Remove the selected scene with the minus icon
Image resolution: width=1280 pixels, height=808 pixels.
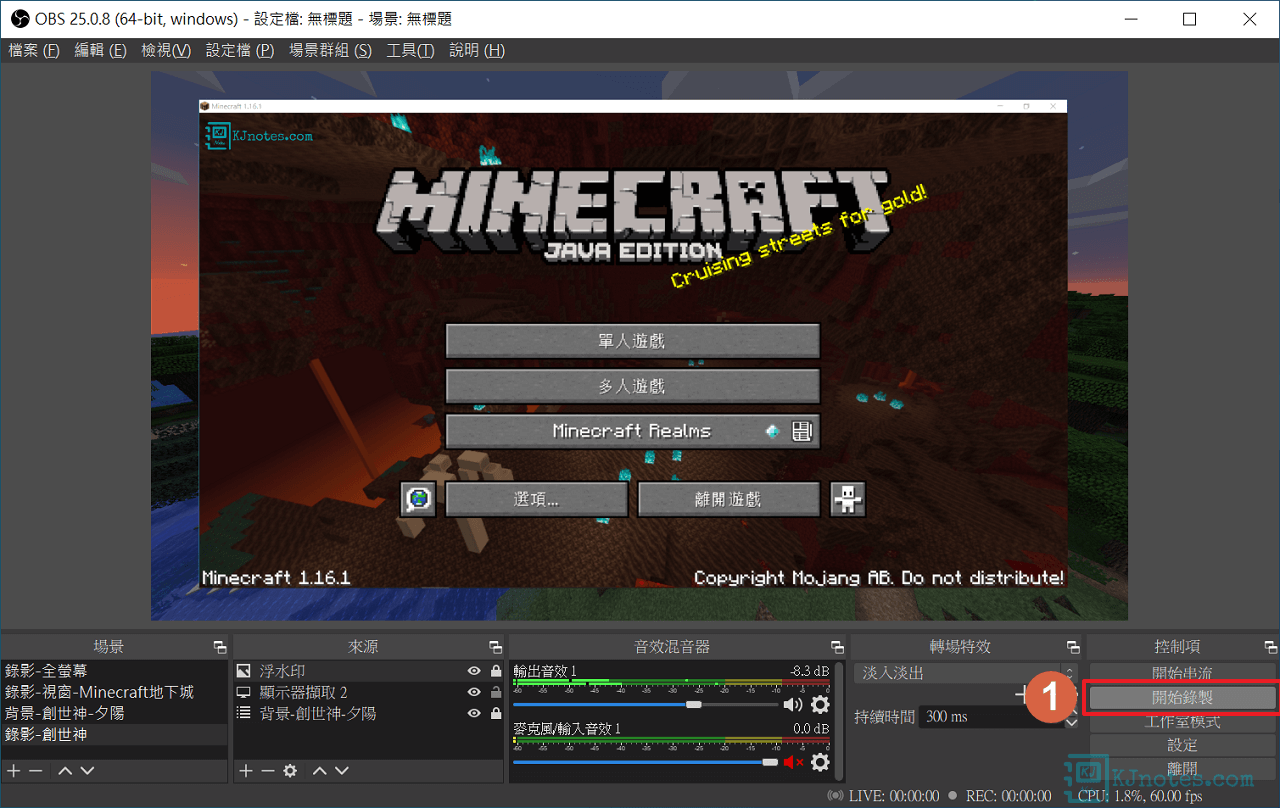point(36,771)
